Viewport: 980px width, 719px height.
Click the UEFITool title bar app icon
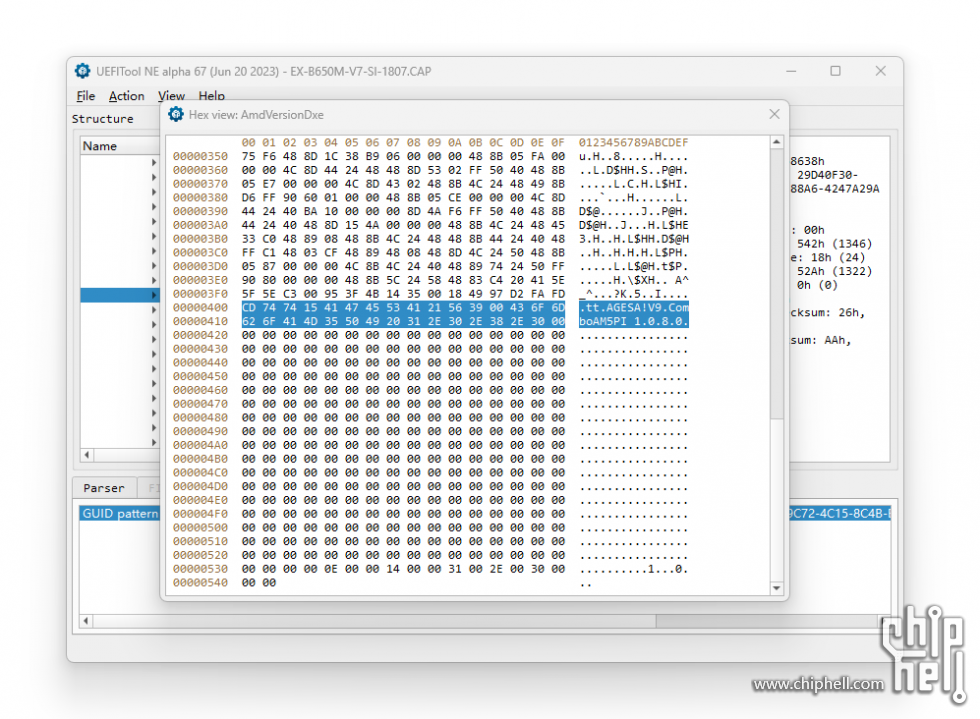click(82, 71)
